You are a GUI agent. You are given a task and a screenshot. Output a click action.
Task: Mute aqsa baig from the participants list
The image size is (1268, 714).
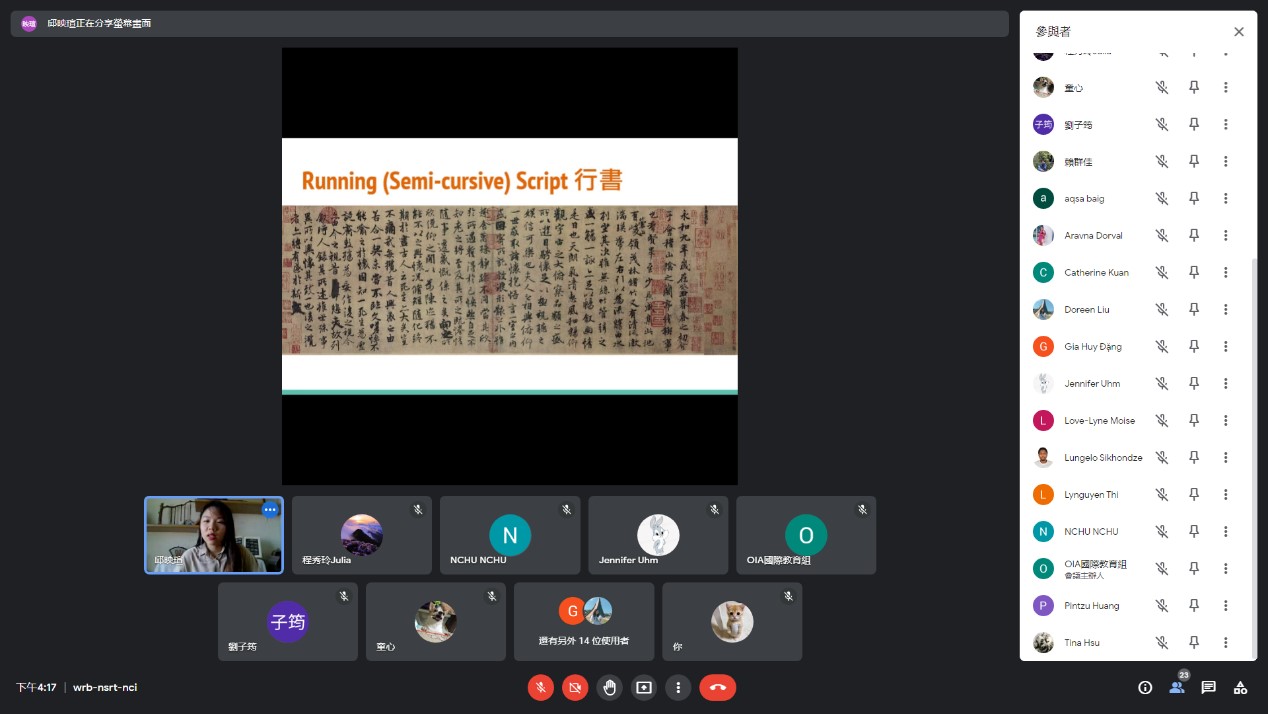pyautogui.click(x=1162, y=198)
